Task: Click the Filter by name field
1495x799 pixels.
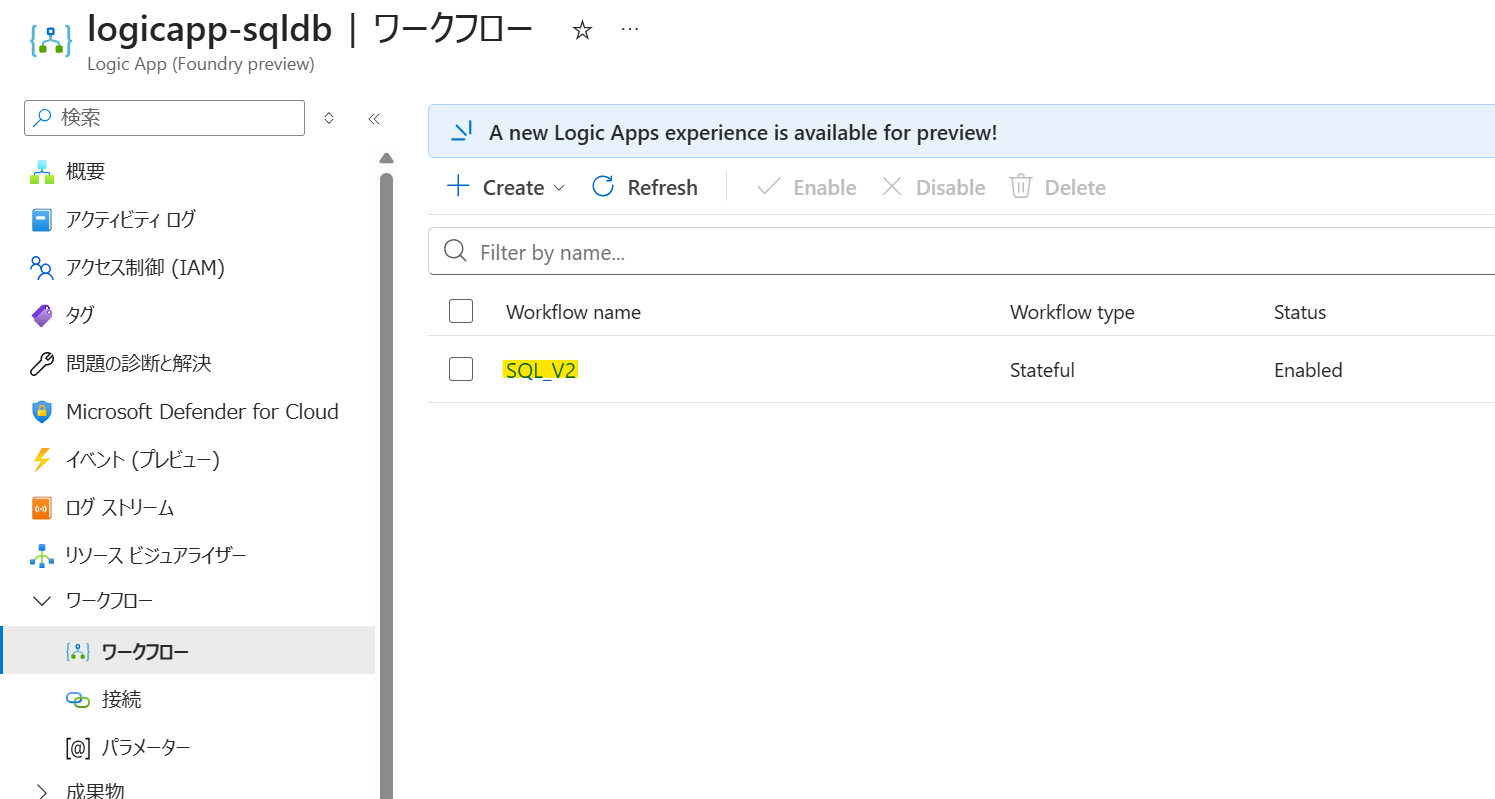Action: 962,251
